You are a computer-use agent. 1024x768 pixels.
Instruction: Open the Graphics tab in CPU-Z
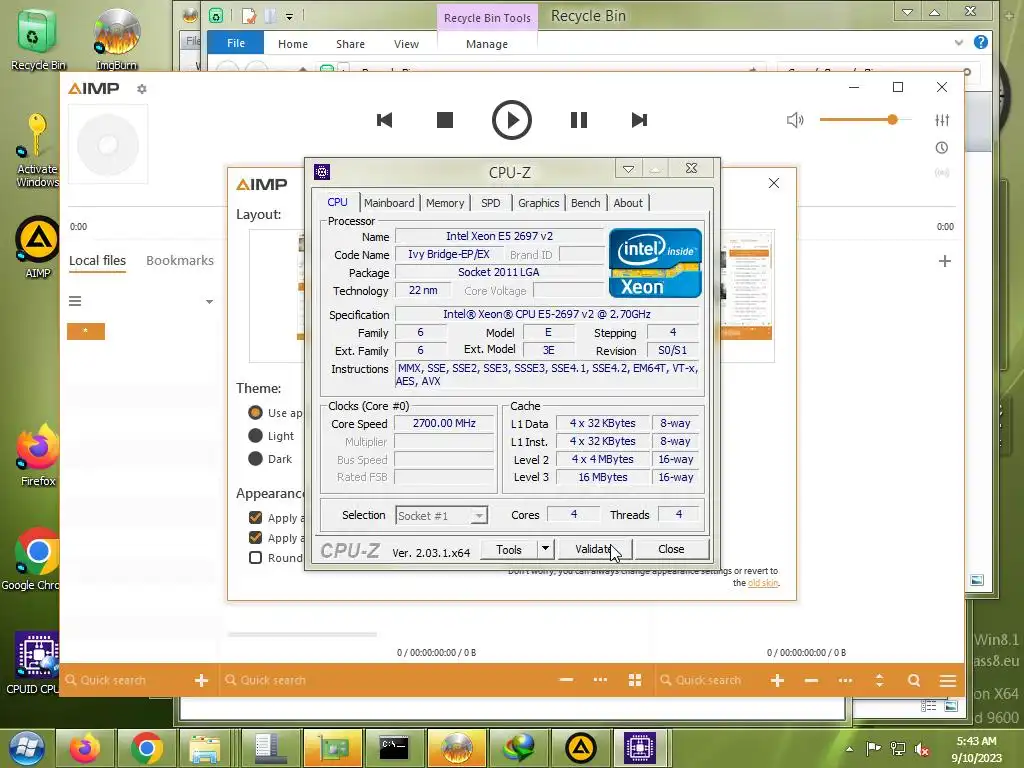pyautogui.click(x=539, y=203)
